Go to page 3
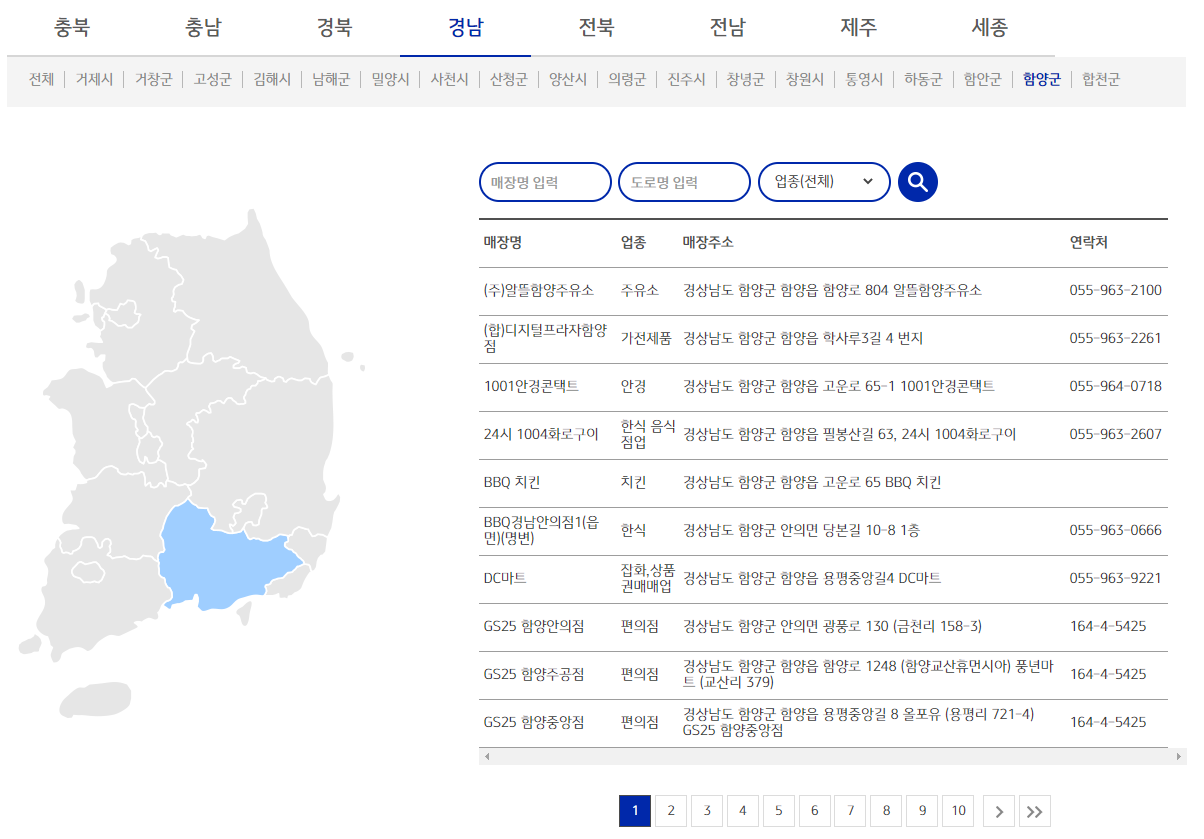Viewport: 1204px width, 839px height. tap(706, 811)
